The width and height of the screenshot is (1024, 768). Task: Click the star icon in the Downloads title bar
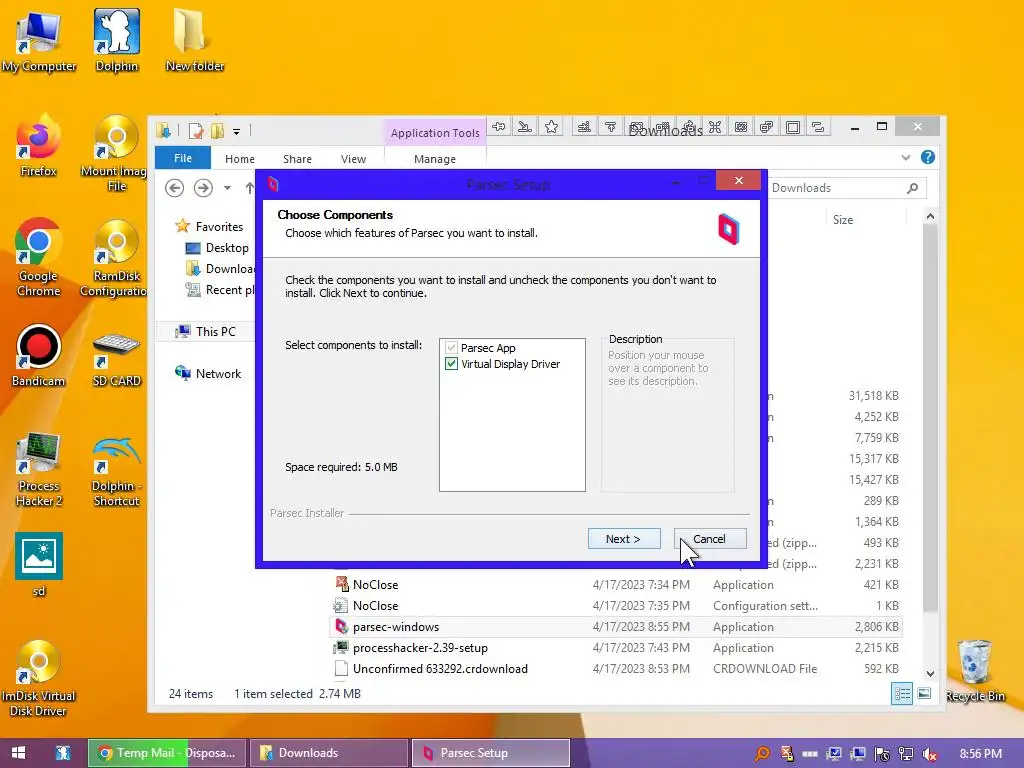coord(551,127)
